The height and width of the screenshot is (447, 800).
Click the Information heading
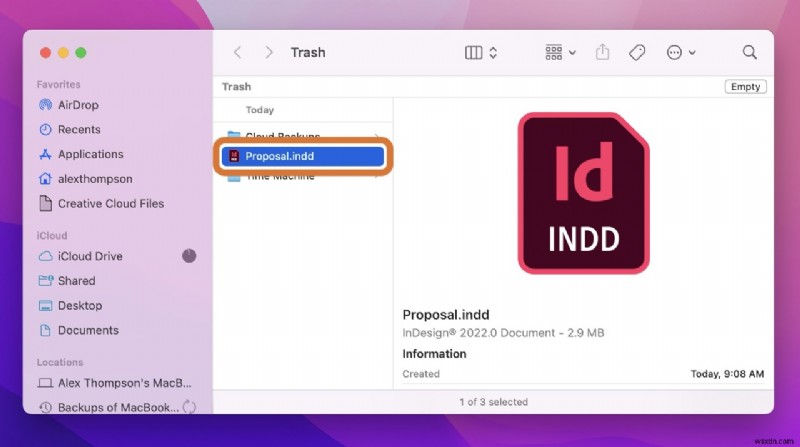[x=434, y=354]
